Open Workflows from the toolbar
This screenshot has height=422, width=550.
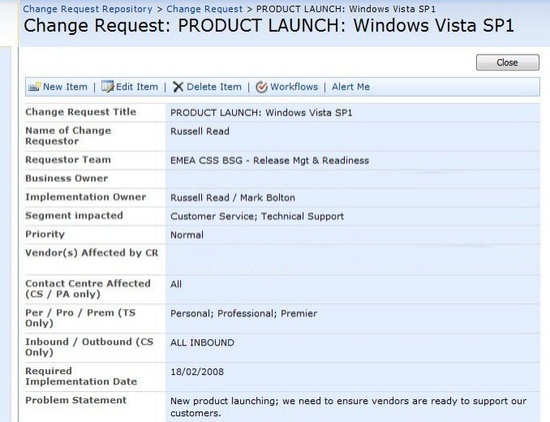[x=294, y=87]
